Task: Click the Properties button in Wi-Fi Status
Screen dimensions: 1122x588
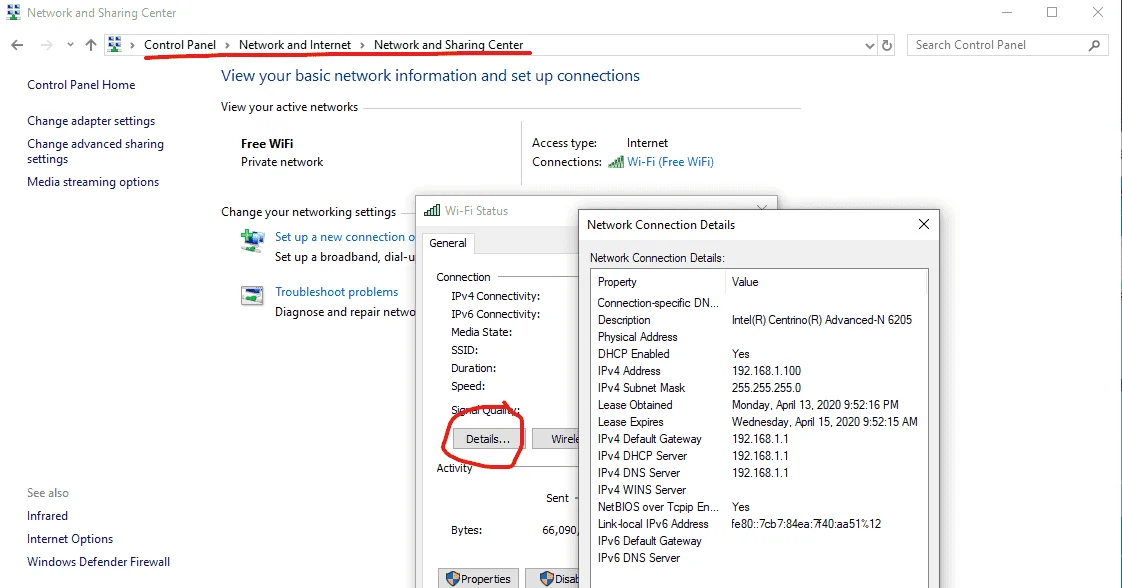Action: [x=479, y=579]
